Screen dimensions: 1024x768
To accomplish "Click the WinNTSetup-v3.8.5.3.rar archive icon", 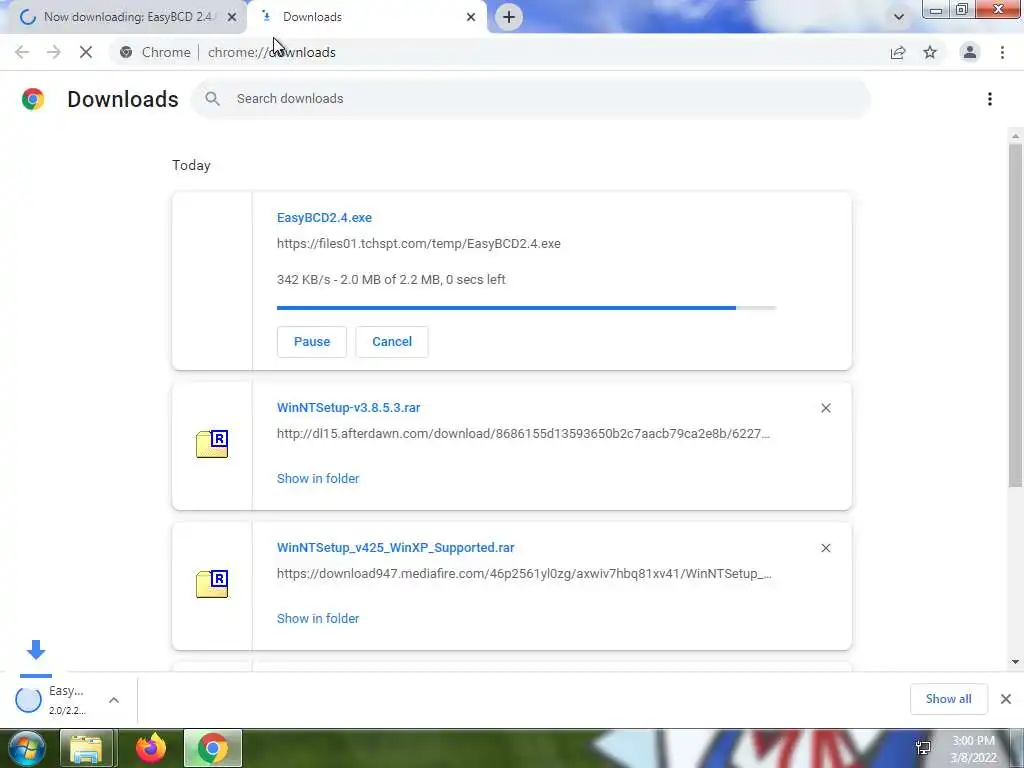I will click(x=212, y=444).
